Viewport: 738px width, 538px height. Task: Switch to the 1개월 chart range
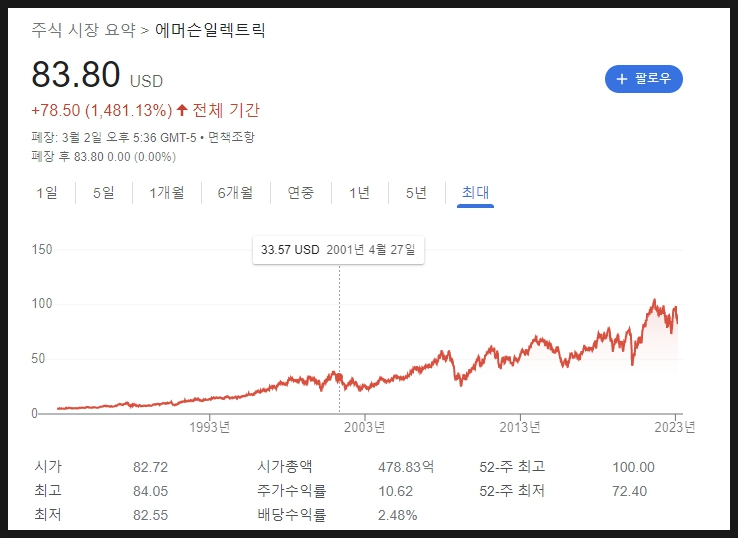click(167, 193)
